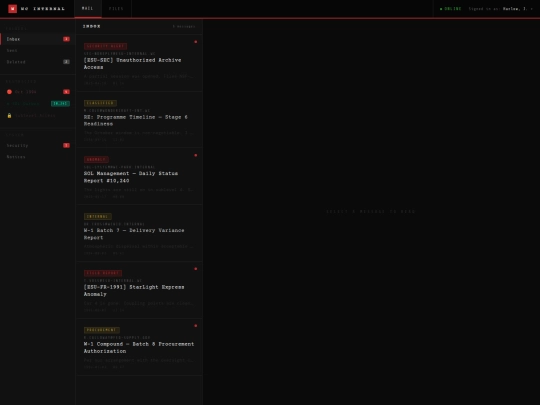Click the W© Internal app title
Image resolution: width=540 pixels, height=405 pixels.
(x=43, y=9)
